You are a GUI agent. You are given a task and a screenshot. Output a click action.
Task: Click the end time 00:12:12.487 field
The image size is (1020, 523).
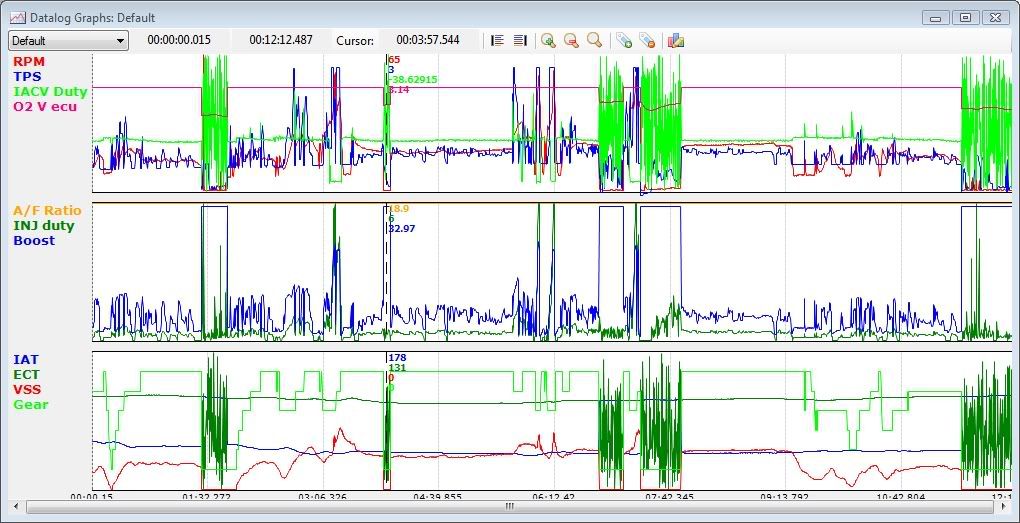(x=281, y=40)
